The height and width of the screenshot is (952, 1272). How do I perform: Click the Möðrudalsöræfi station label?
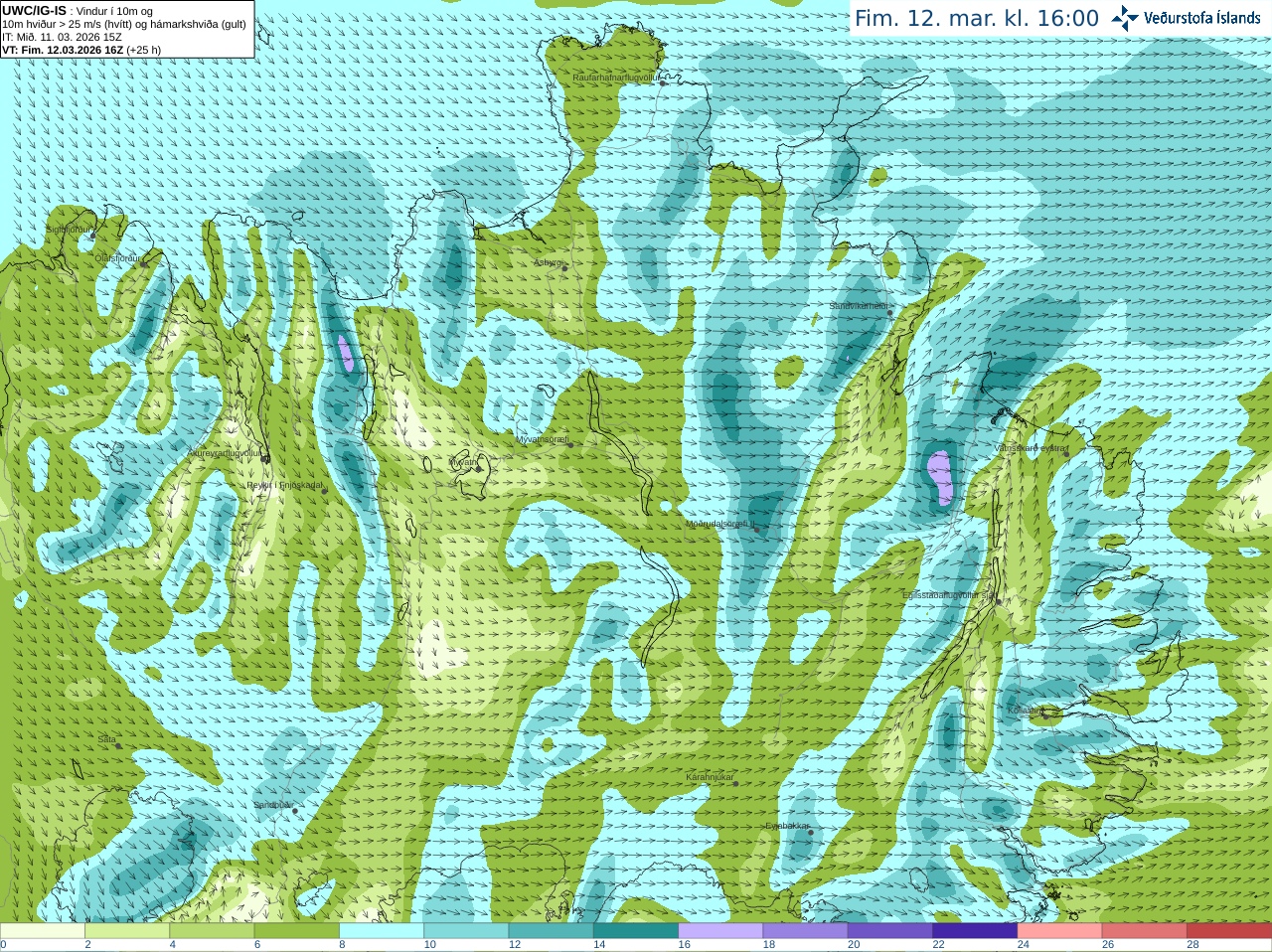tap(719, 524)
